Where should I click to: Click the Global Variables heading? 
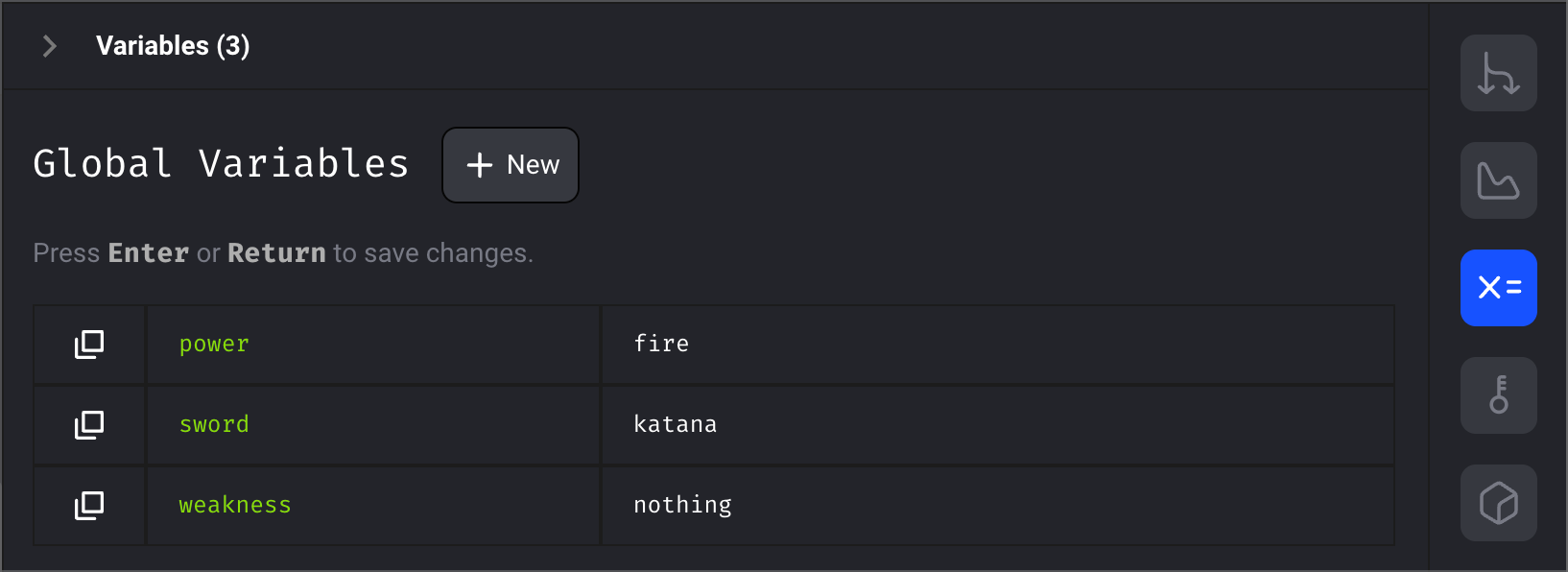coord(222,164)
